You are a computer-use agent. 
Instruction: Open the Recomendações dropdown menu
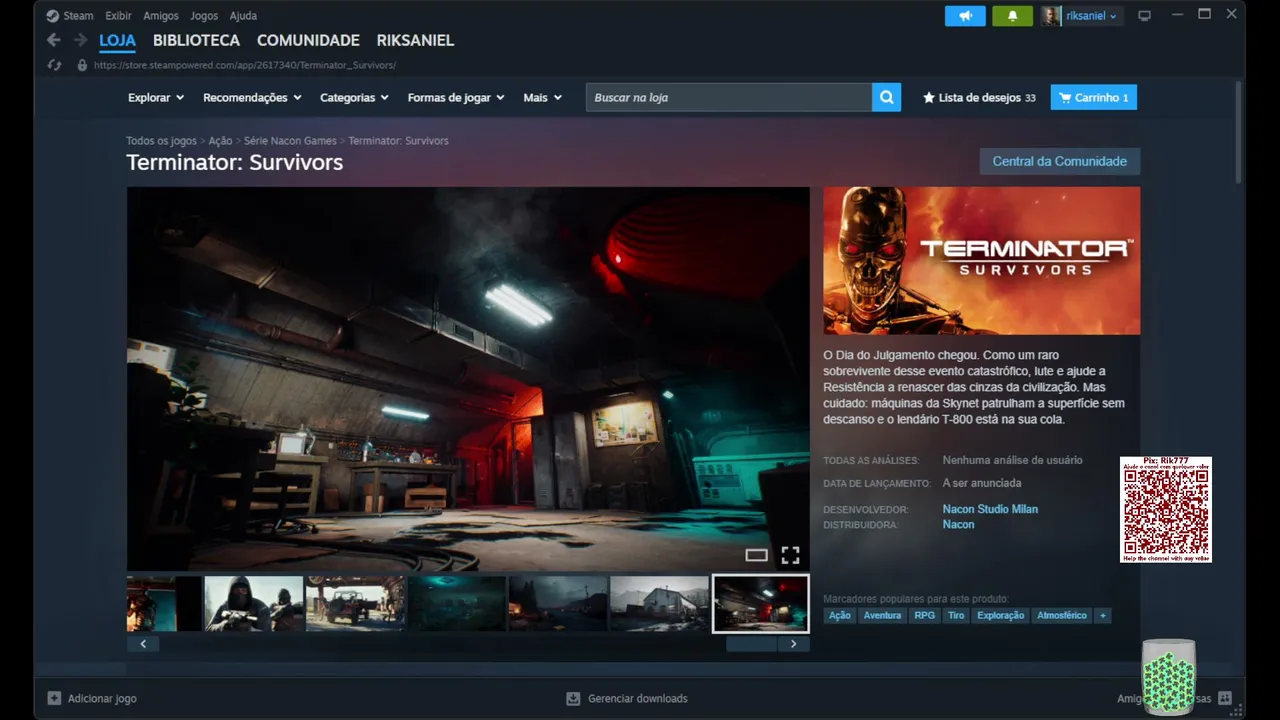point(252,98)
